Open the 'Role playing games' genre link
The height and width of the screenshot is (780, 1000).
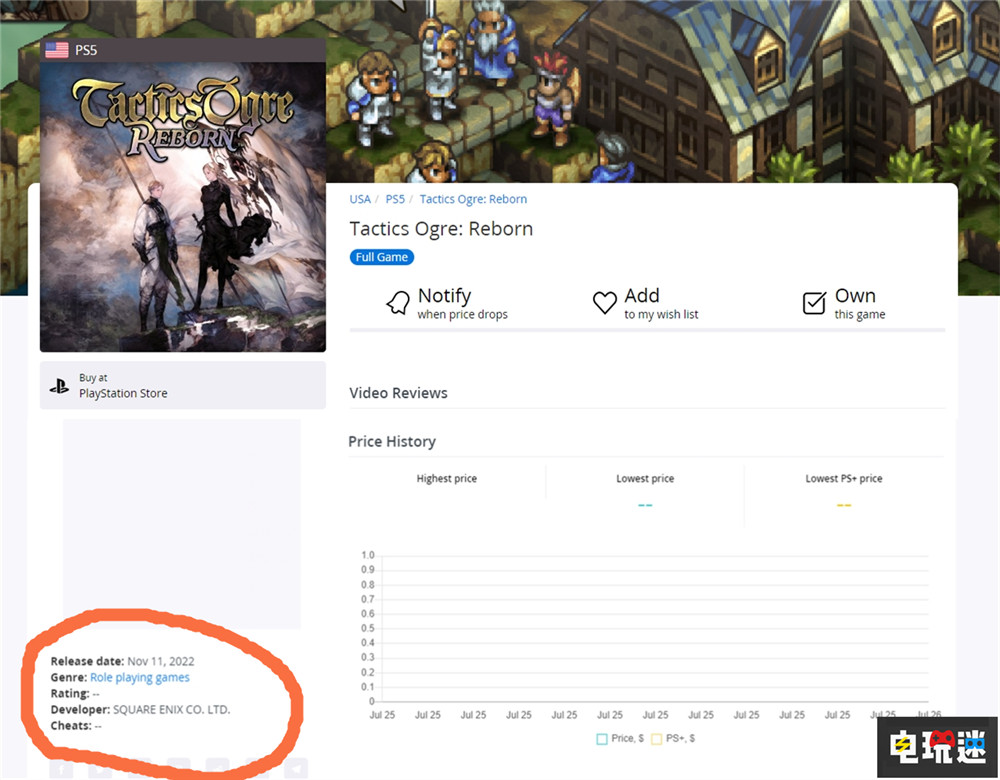pos(140,678)
